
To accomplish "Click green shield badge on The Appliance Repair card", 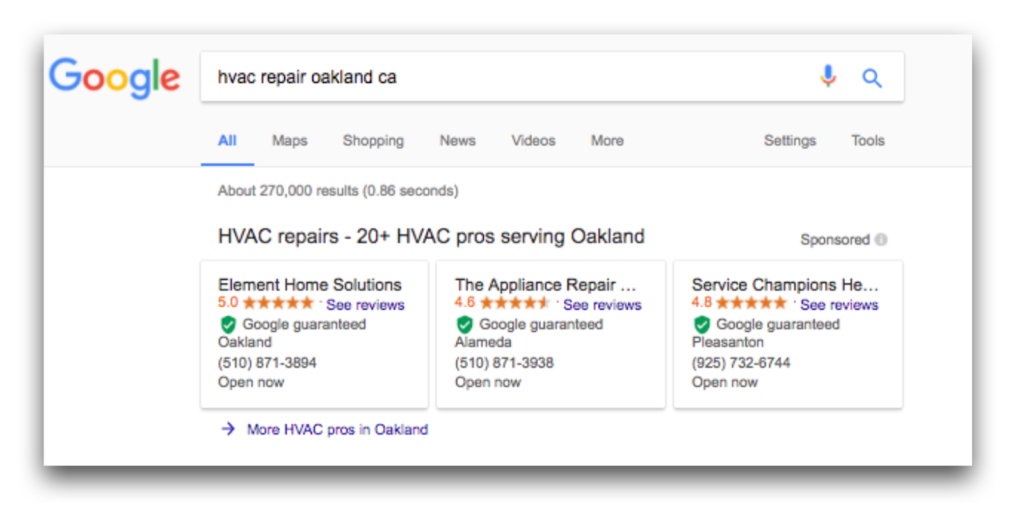I will point(464,324).
